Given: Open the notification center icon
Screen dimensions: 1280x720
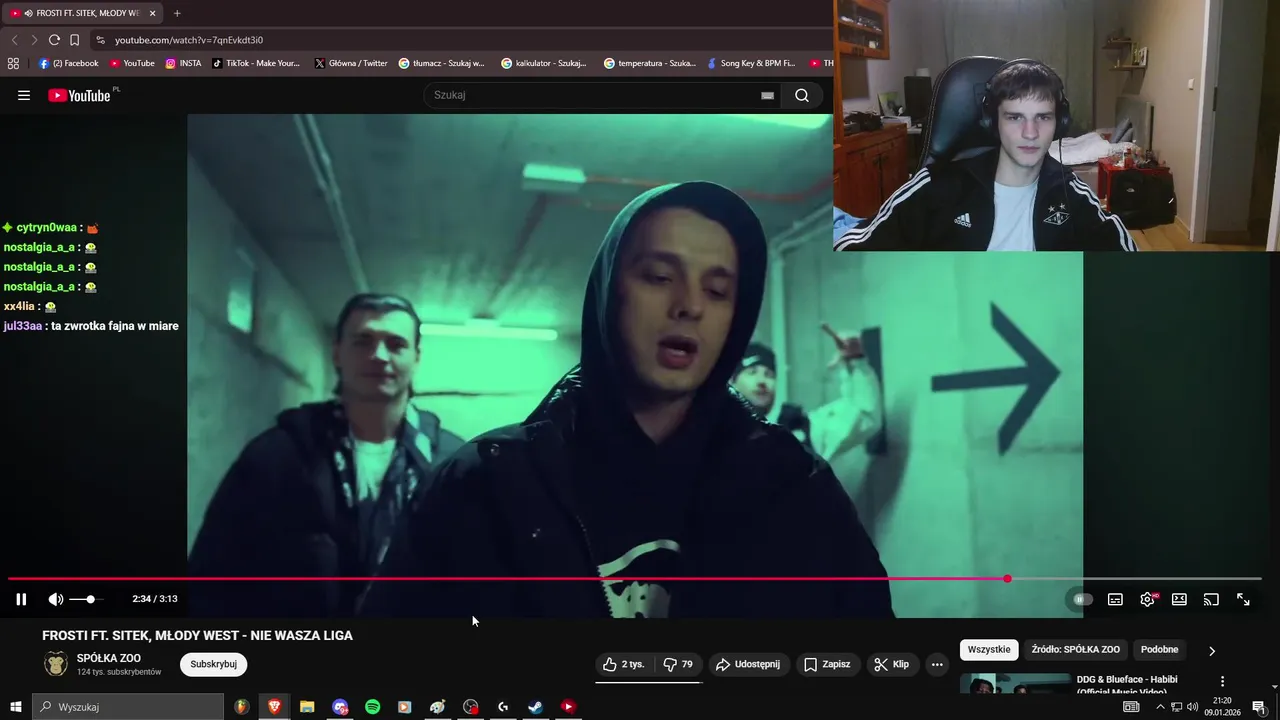Looking at the screenshot, I should coord(1259,707).
